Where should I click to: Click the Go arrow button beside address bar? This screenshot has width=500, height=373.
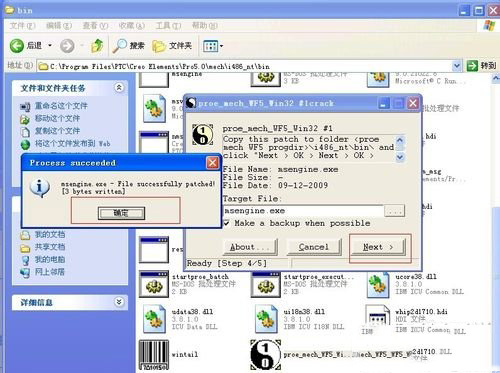472,66
